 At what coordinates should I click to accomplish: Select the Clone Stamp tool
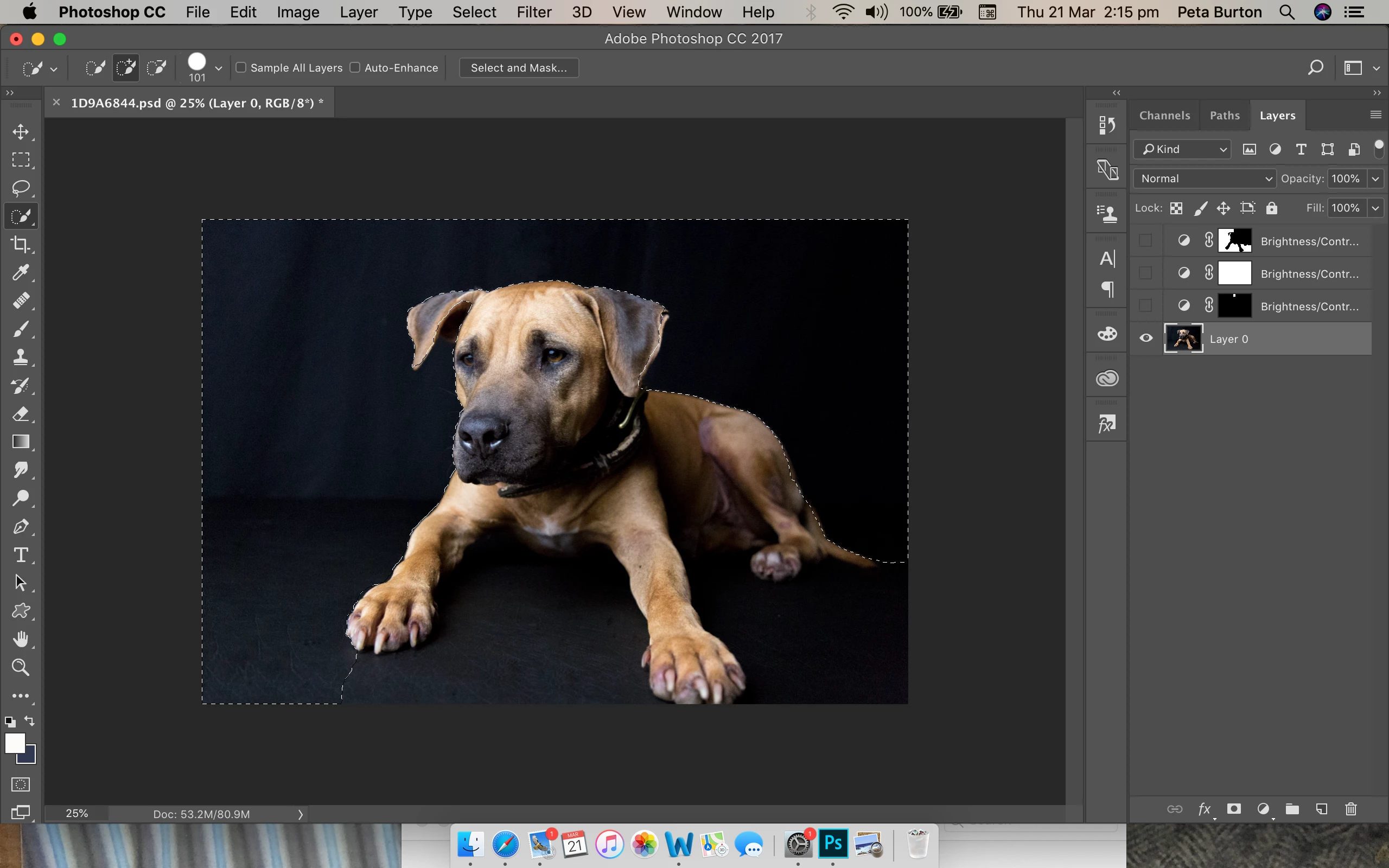(x=21, y=357)
